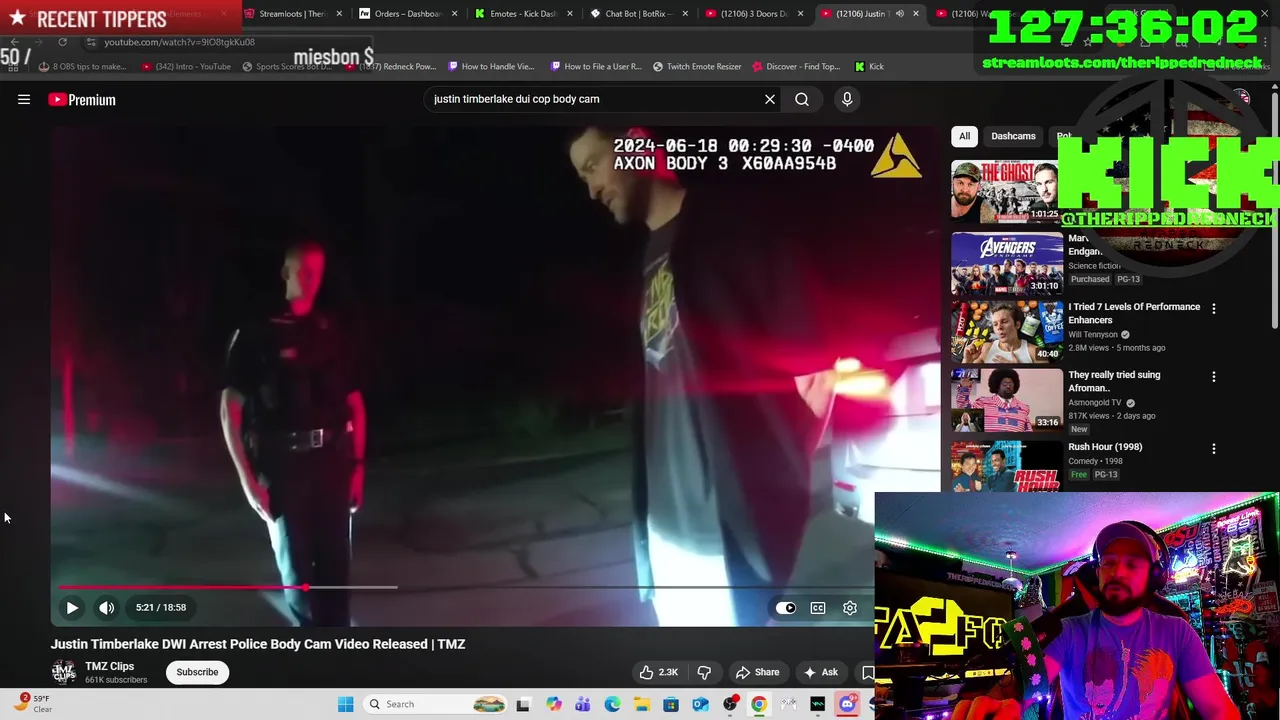
Task: Click the Windows taskbar Search box
Action: coord(437,704)
